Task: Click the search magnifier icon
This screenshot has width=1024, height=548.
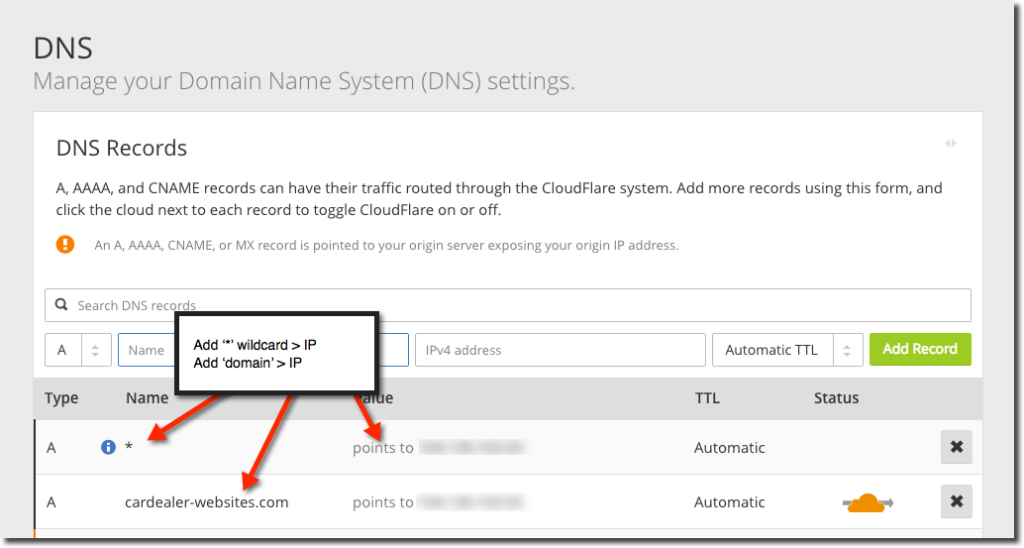Action: pyautogui.click(x=61, y=304)
